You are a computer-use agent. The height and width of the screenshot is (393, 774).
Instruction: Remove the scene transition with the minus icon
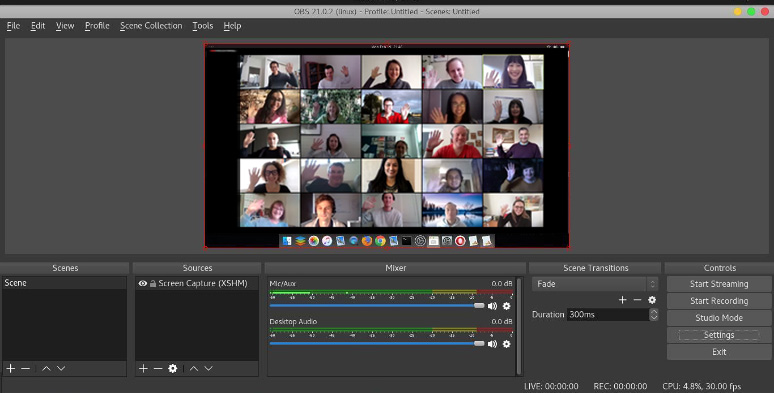point(637,300)
